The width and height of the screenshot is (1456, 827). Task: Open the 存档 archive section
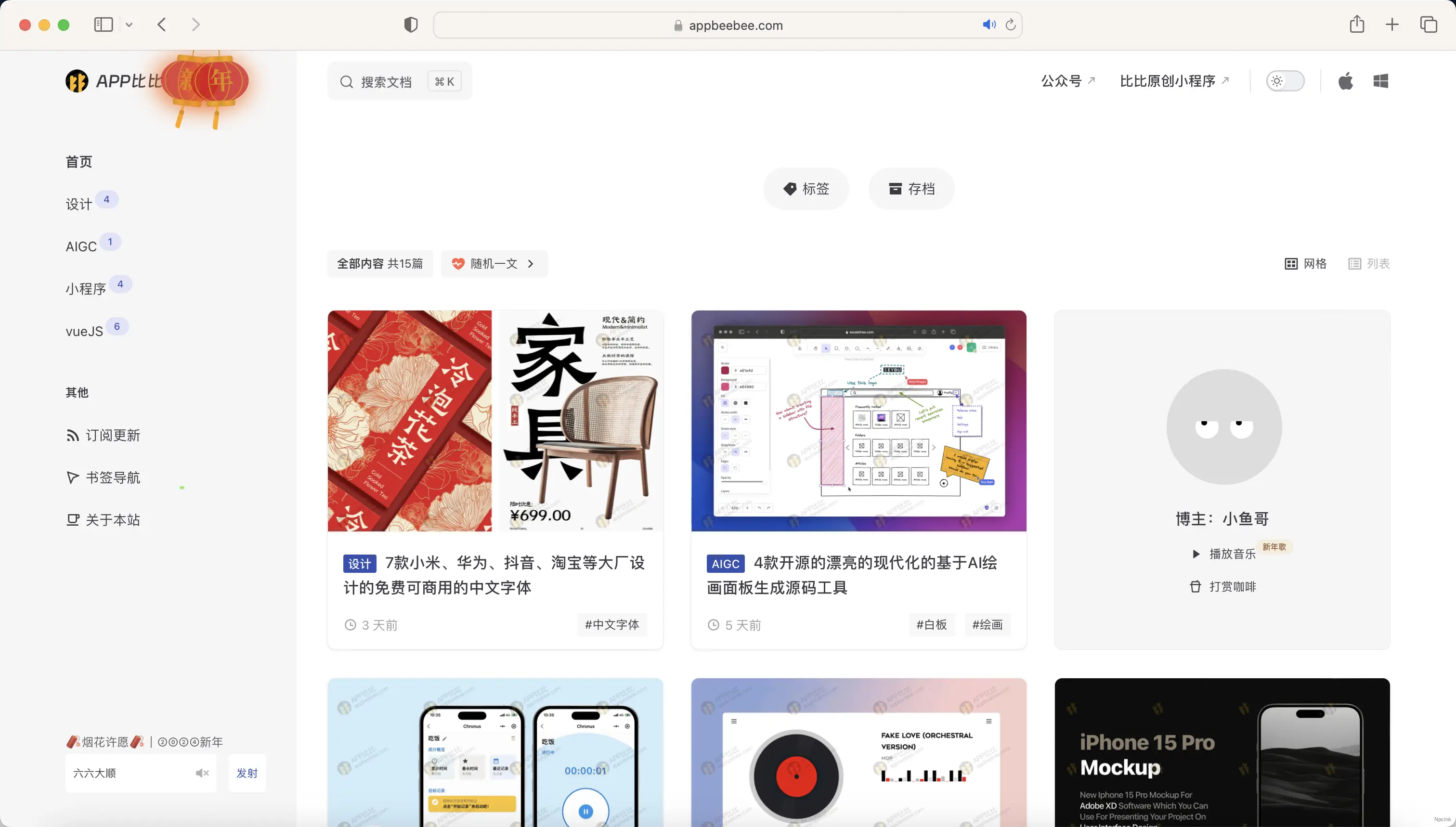tap(910, 189)
